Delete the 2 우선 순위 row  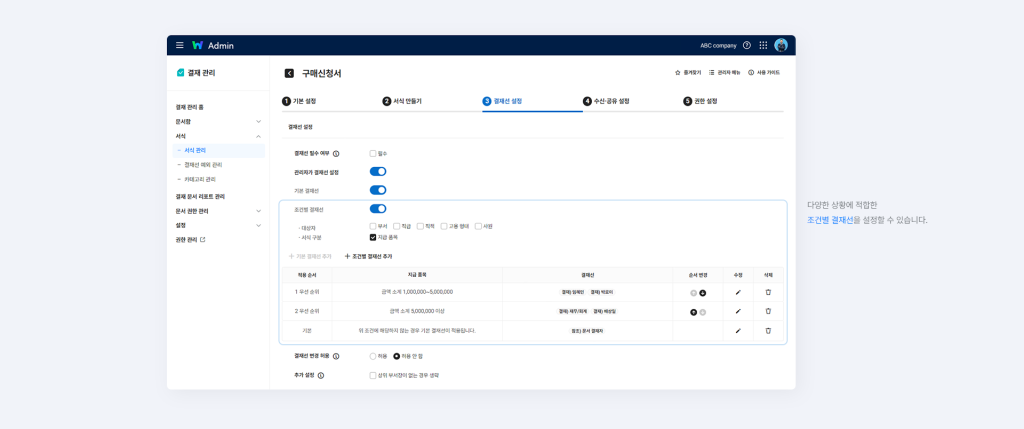768,311
